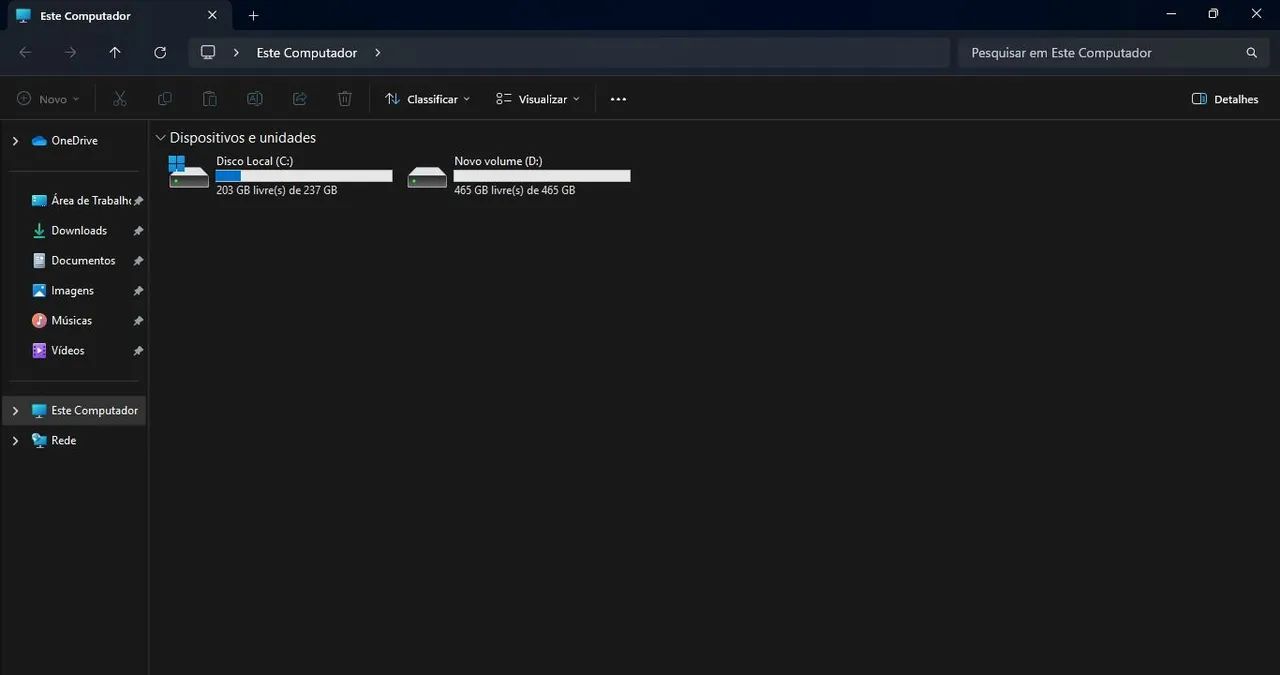Click the Delete trash icon
The height and width of the screenshot is (675, 1280).
click(345, 99)
